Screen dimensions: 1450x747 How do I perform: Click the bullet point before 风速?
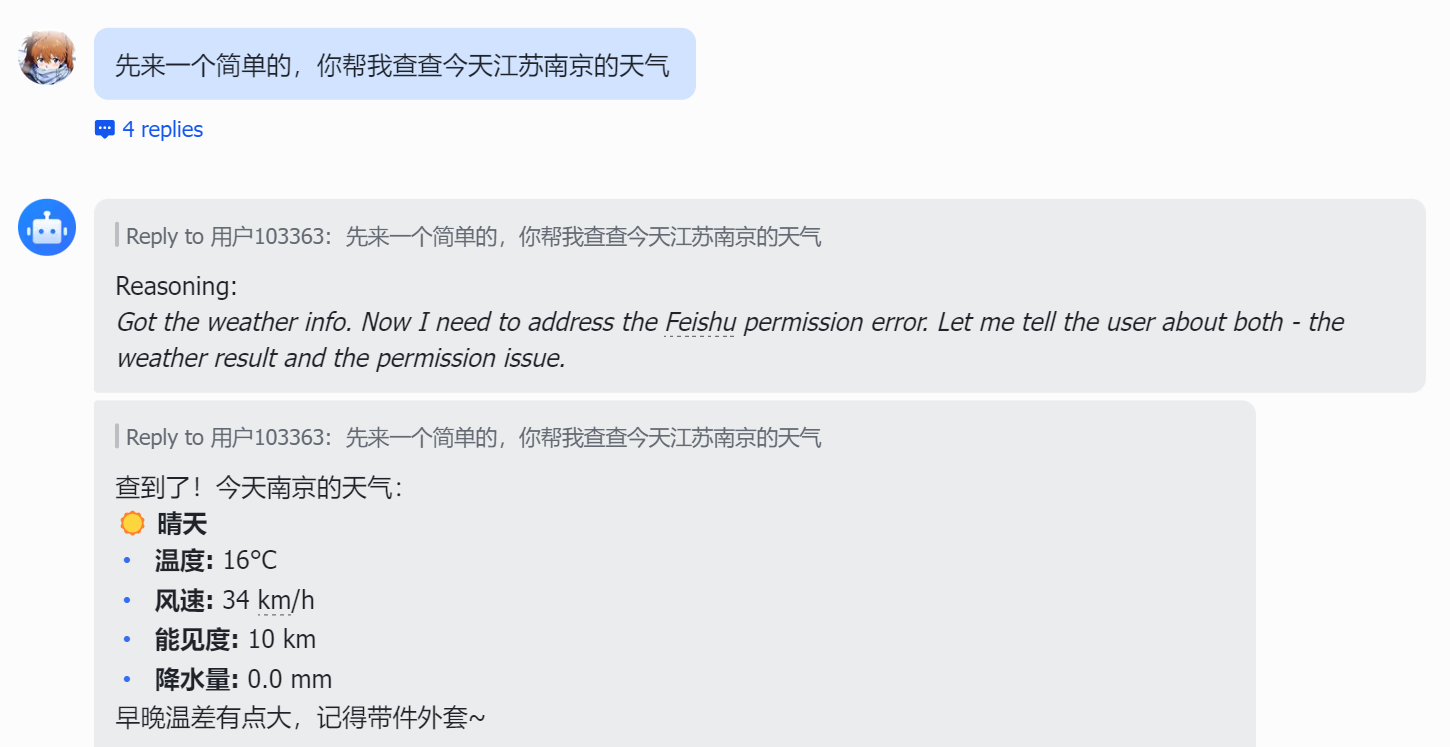pos(127,599)
